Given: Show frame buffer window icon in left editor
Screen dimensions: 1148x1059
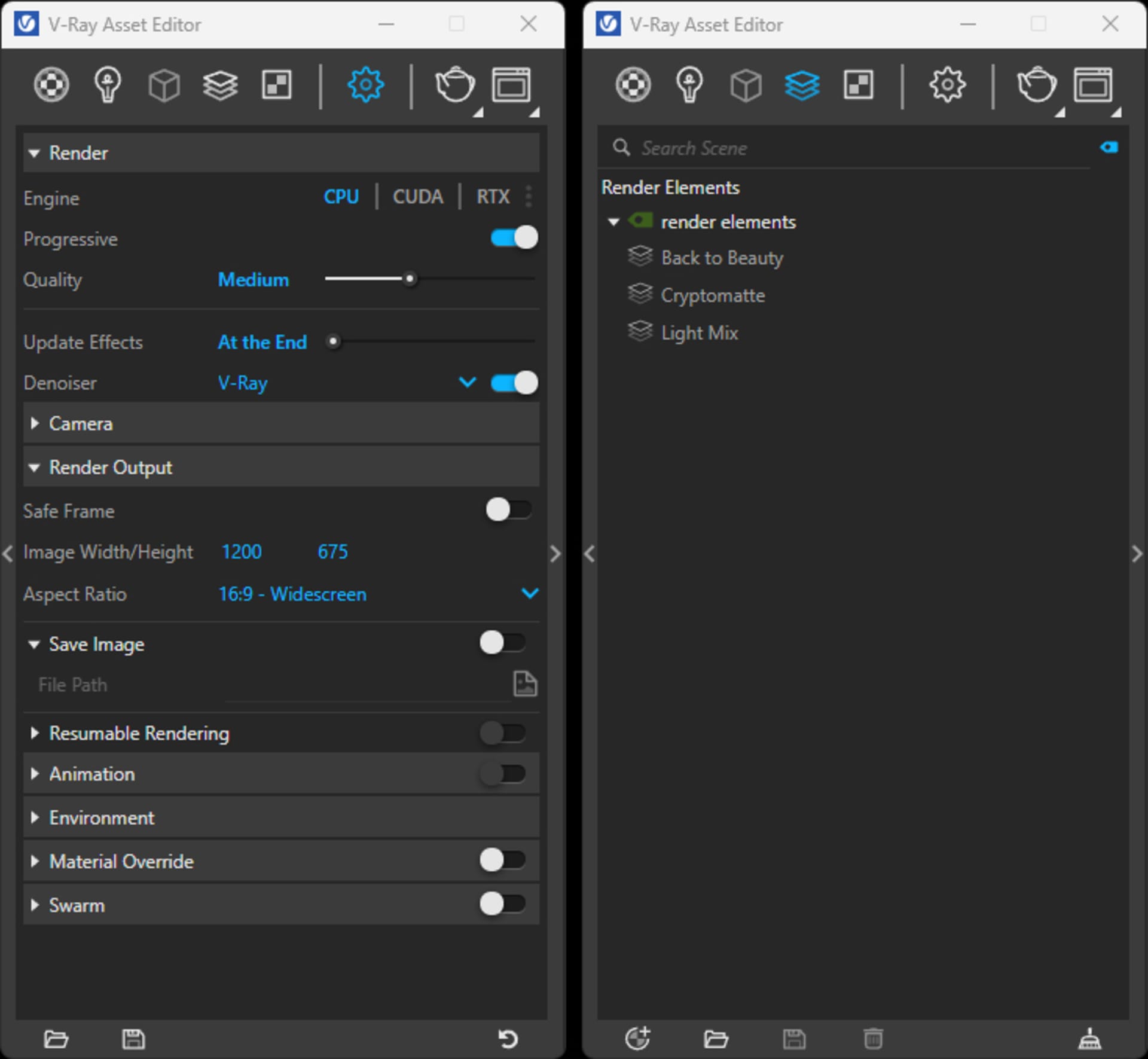Looking at the screenshot, I should point(511,84).
